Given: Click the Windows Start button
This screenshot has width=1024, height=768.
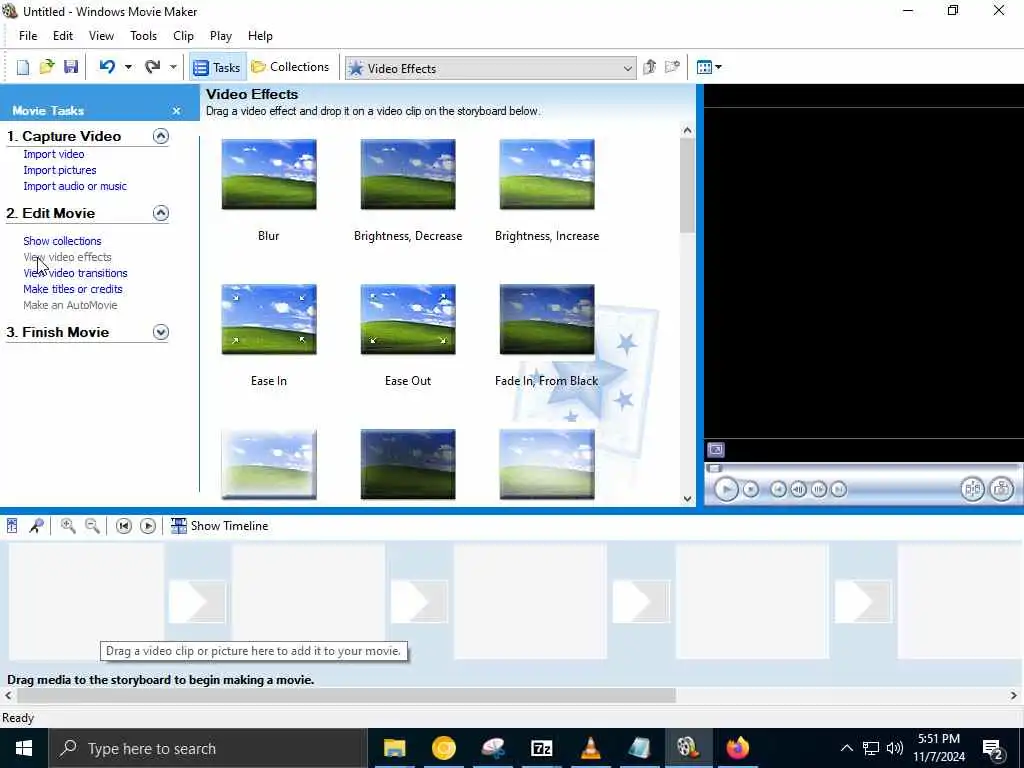Looking at the screenshot, I should tap(24, 748).
